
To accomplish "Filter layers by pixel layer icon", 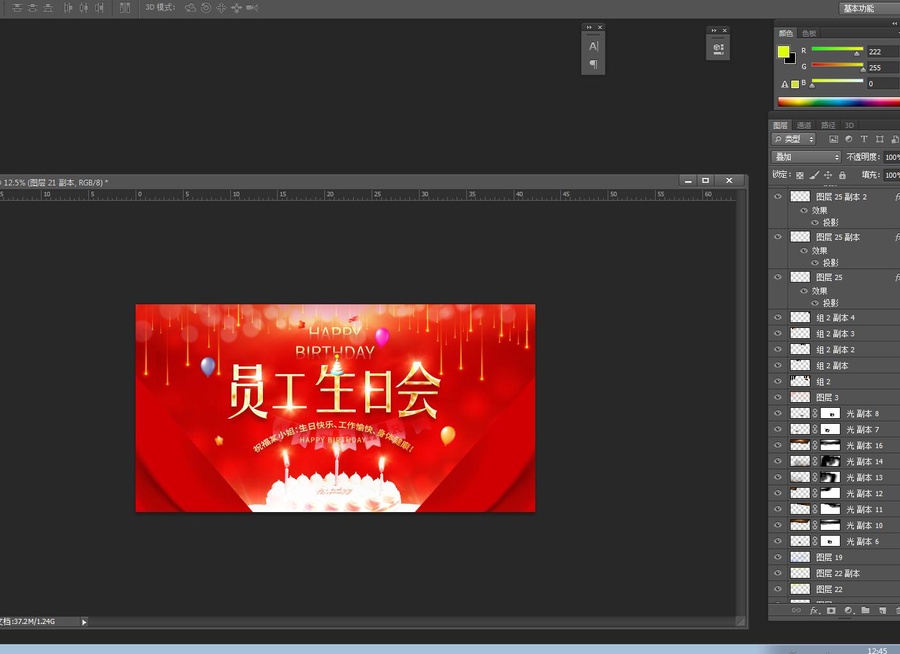I will tap(833, 139).
